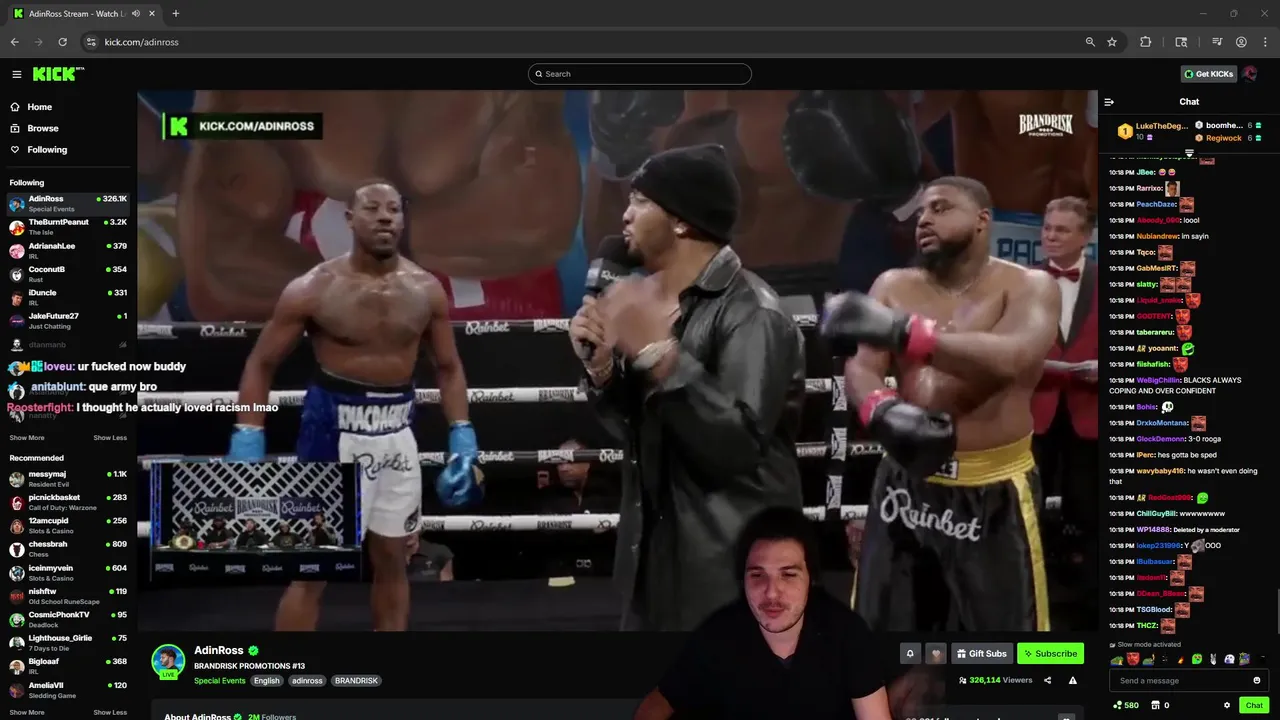
Task: Click the browser zoom magnifier icon
Action: pyautogui.click(x=1090, y=42)
